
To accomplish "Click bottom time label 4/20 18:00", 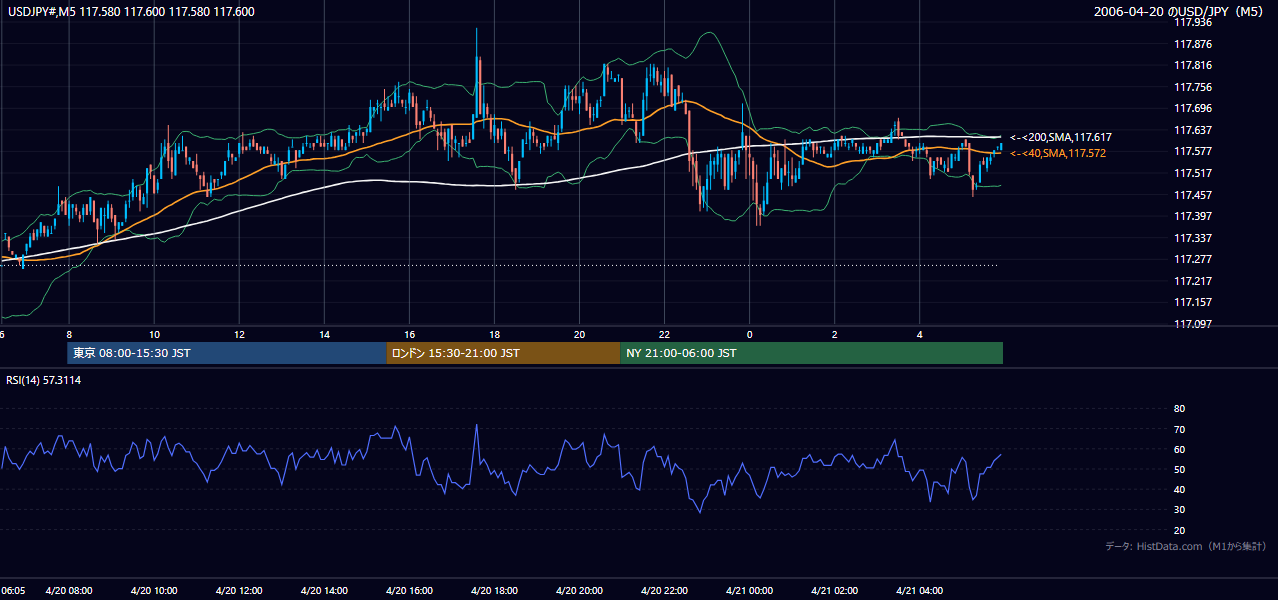I will pyautogui.click(x=495, y=591).
